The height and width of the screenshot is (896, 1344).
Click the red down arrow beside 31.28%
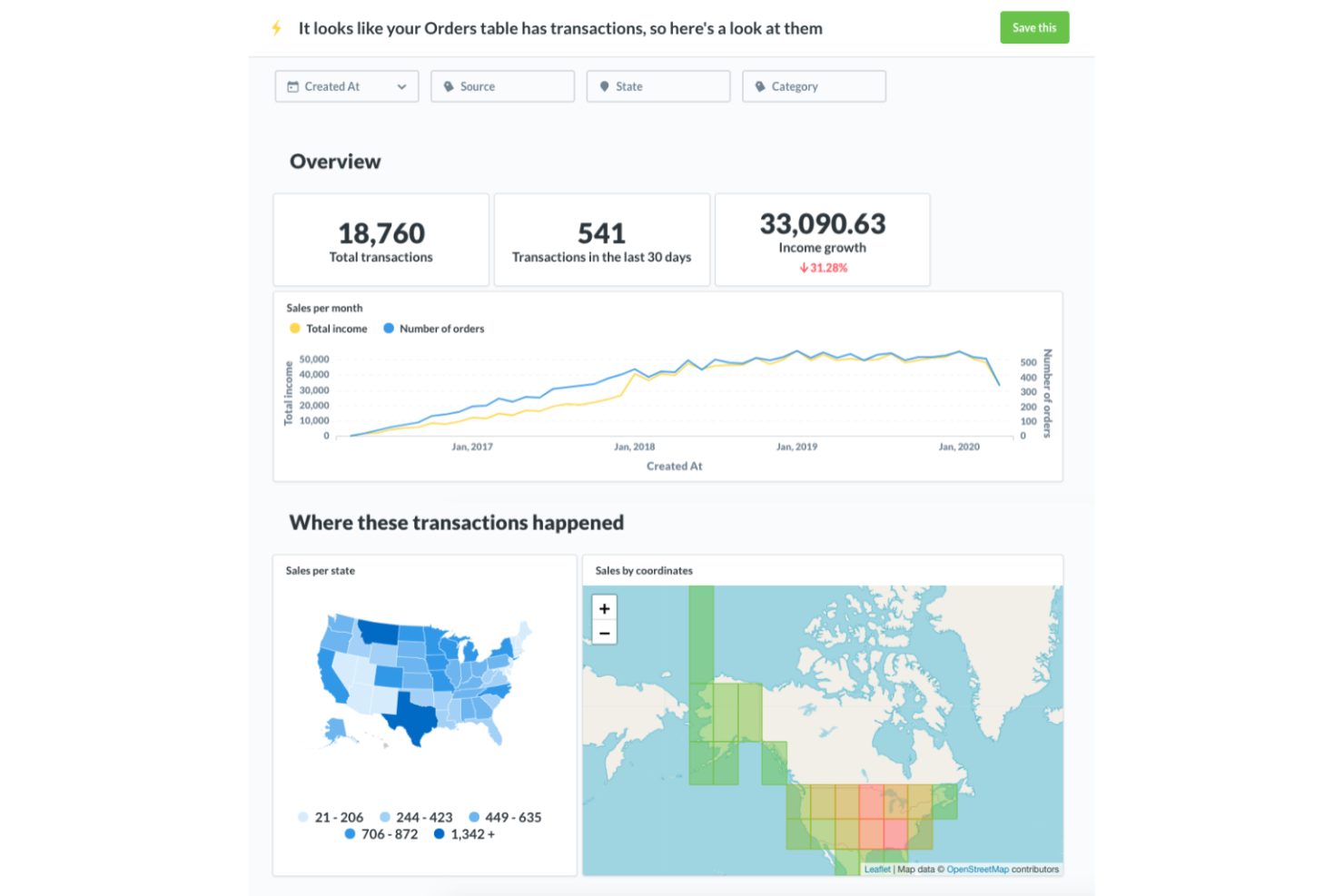click(x=804, y=268)
